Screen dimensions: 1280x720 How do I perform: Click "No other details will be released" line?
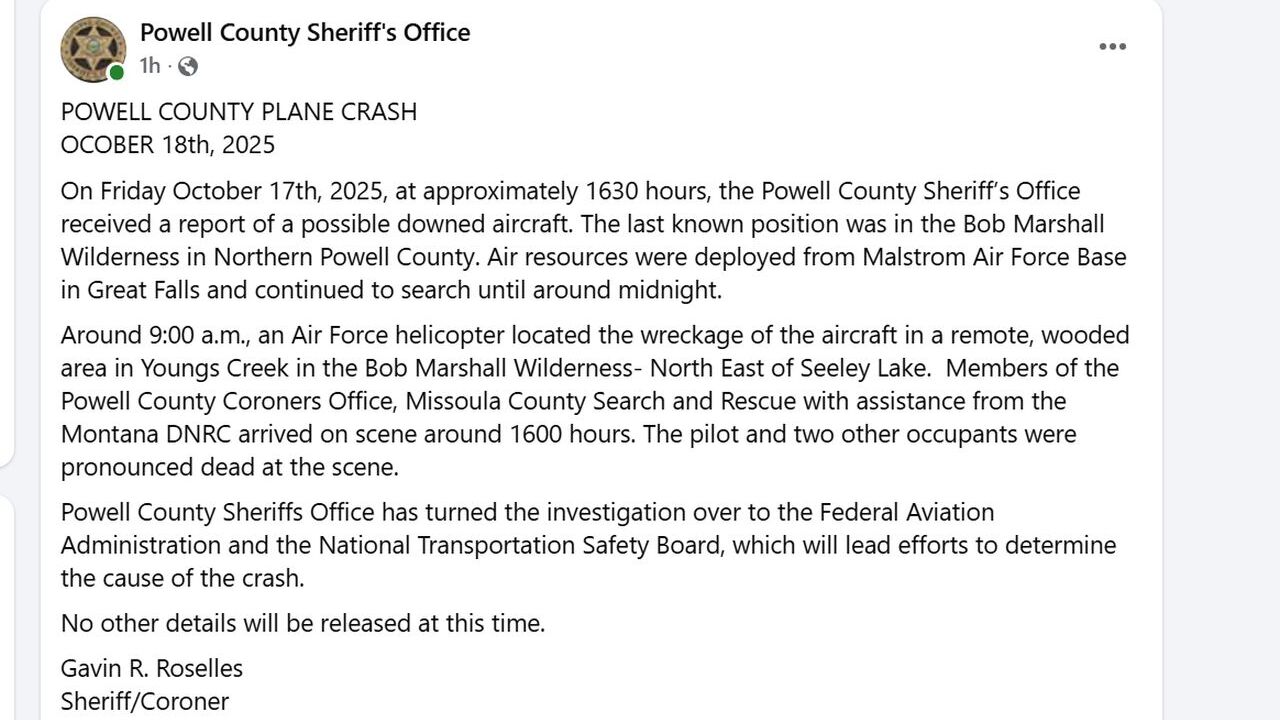point(302,624)
